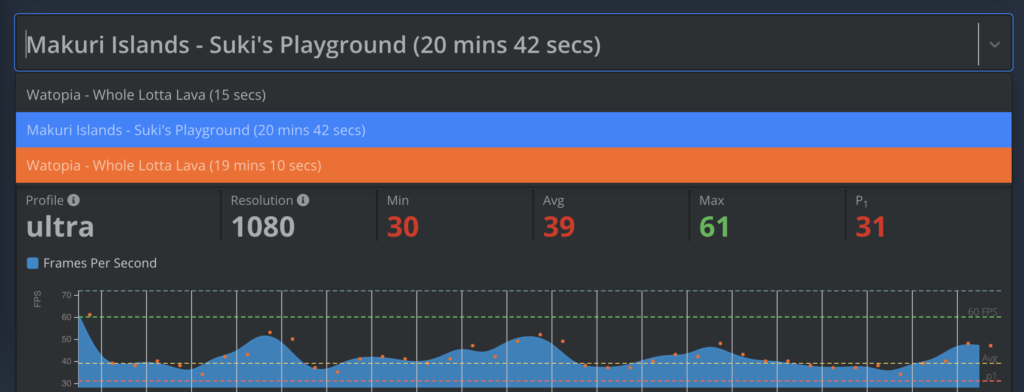The width and height of the screenshot is (1024, 392).
Task: Click the 1080 resolution value
Action: point(263,227)
